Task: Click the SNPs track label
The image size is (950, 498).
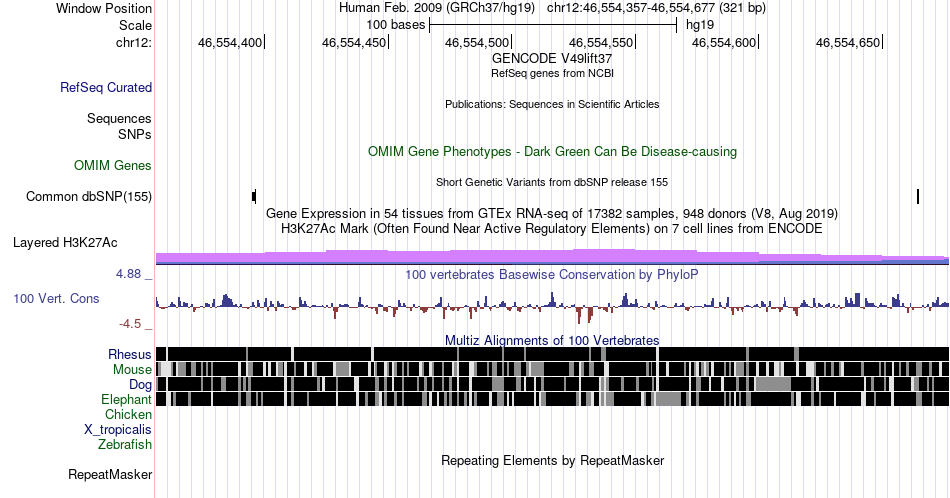Action: (135, 134)
